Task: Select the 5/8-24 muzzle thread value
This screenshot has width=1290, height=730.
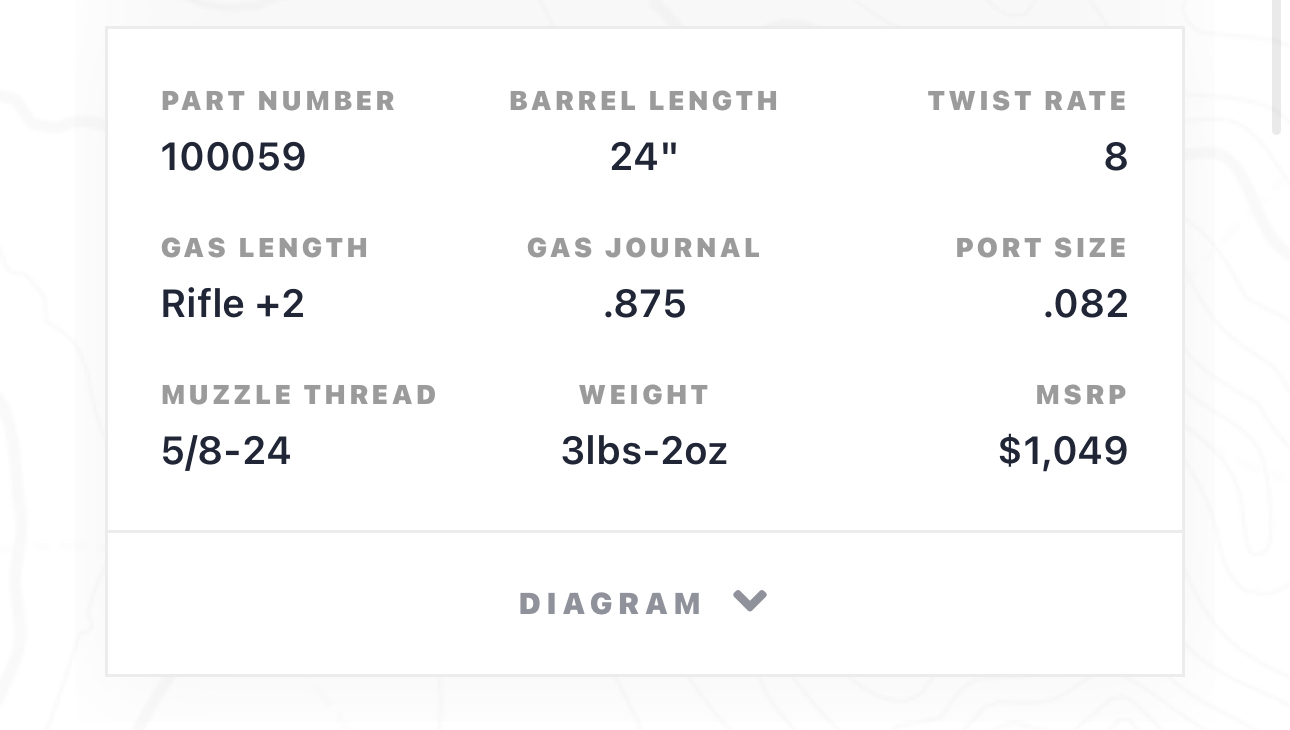Action: (226, 451)
